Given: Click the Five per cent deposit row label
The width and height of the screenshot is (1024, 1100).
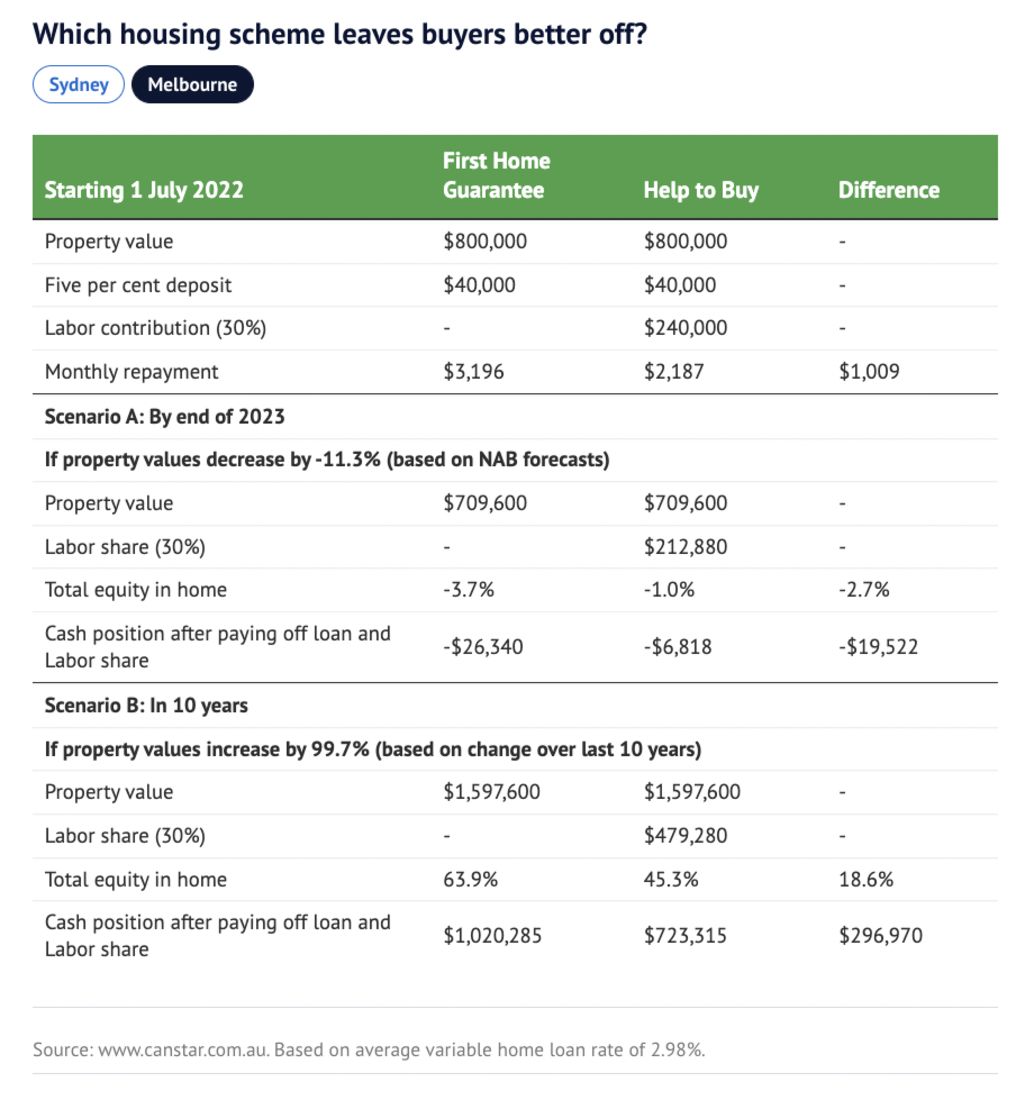Looking at the screenshot, I should [x=138, y=285].
